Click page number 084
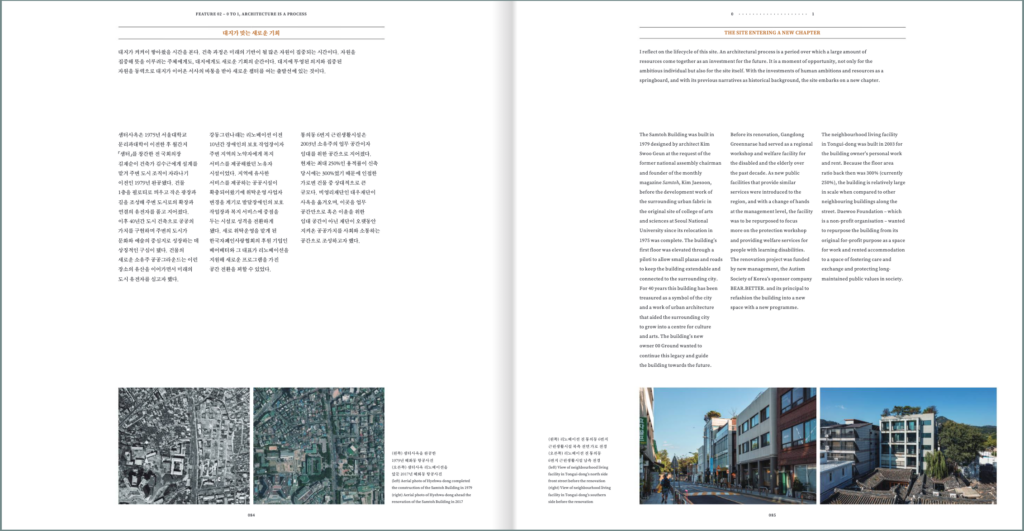Image resolution: width=1024 pixels, height=531 pixels. pos(251,515)
